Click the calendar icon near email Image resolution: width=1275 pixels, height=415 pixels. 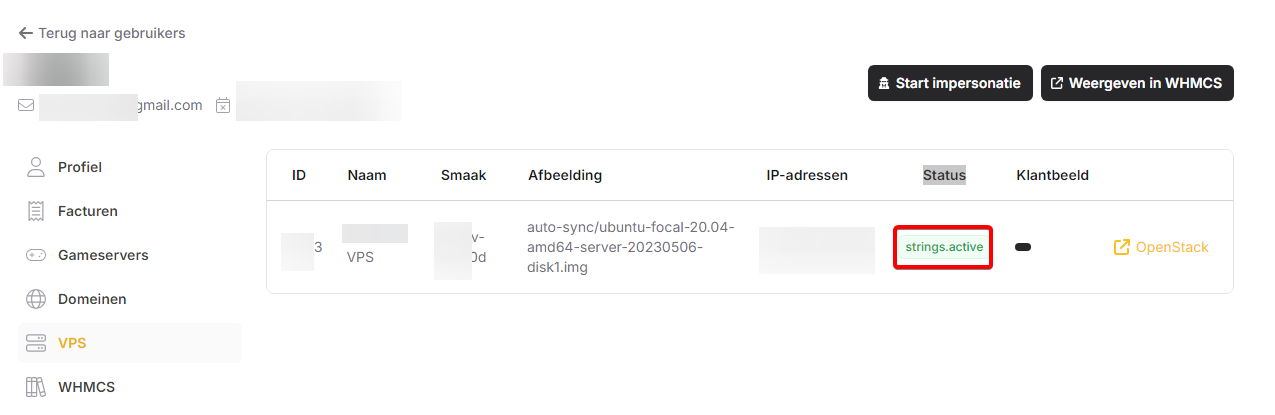(223, 105)
